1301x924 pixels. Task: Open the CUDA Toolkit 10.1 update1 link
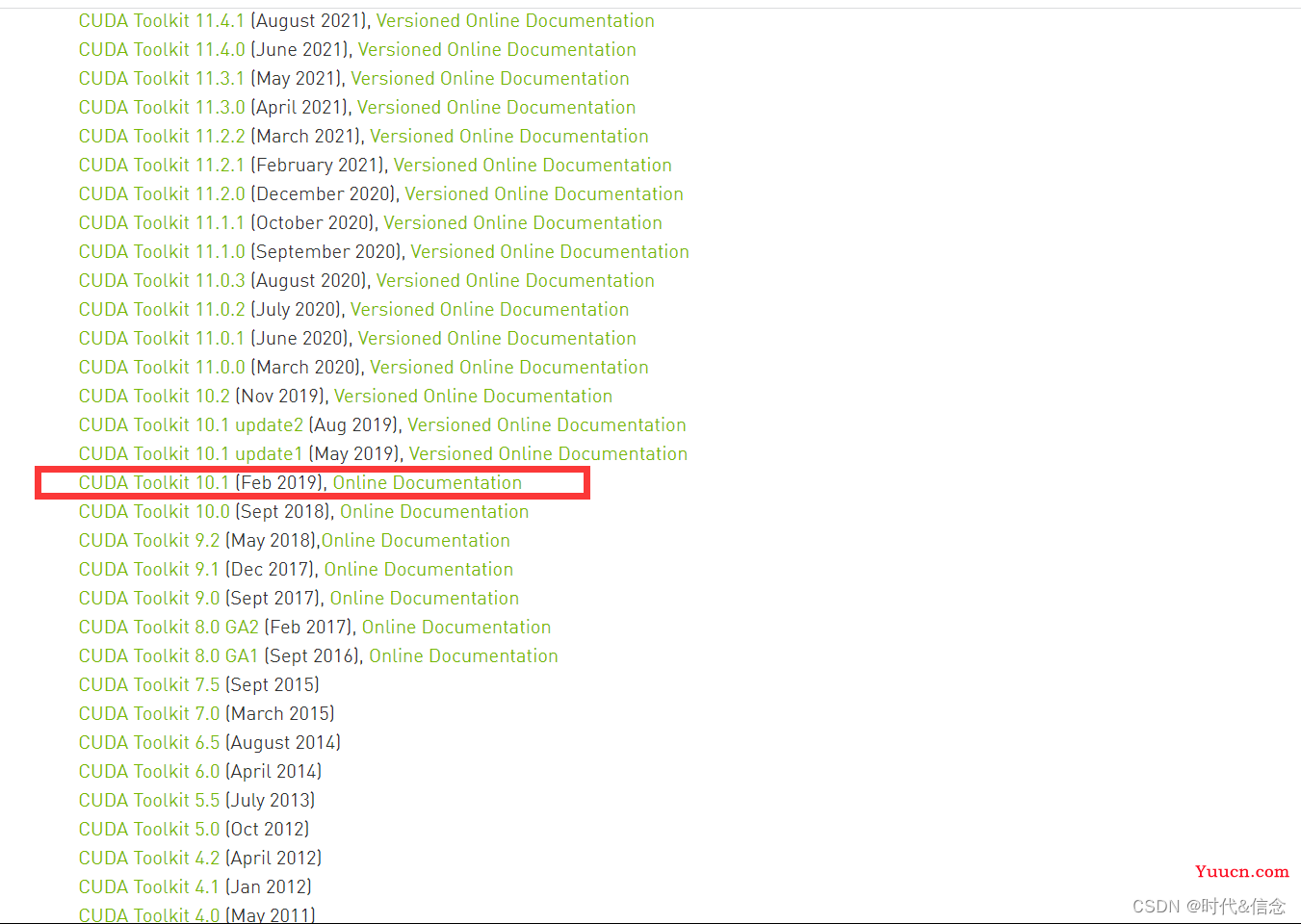(191, 453)
